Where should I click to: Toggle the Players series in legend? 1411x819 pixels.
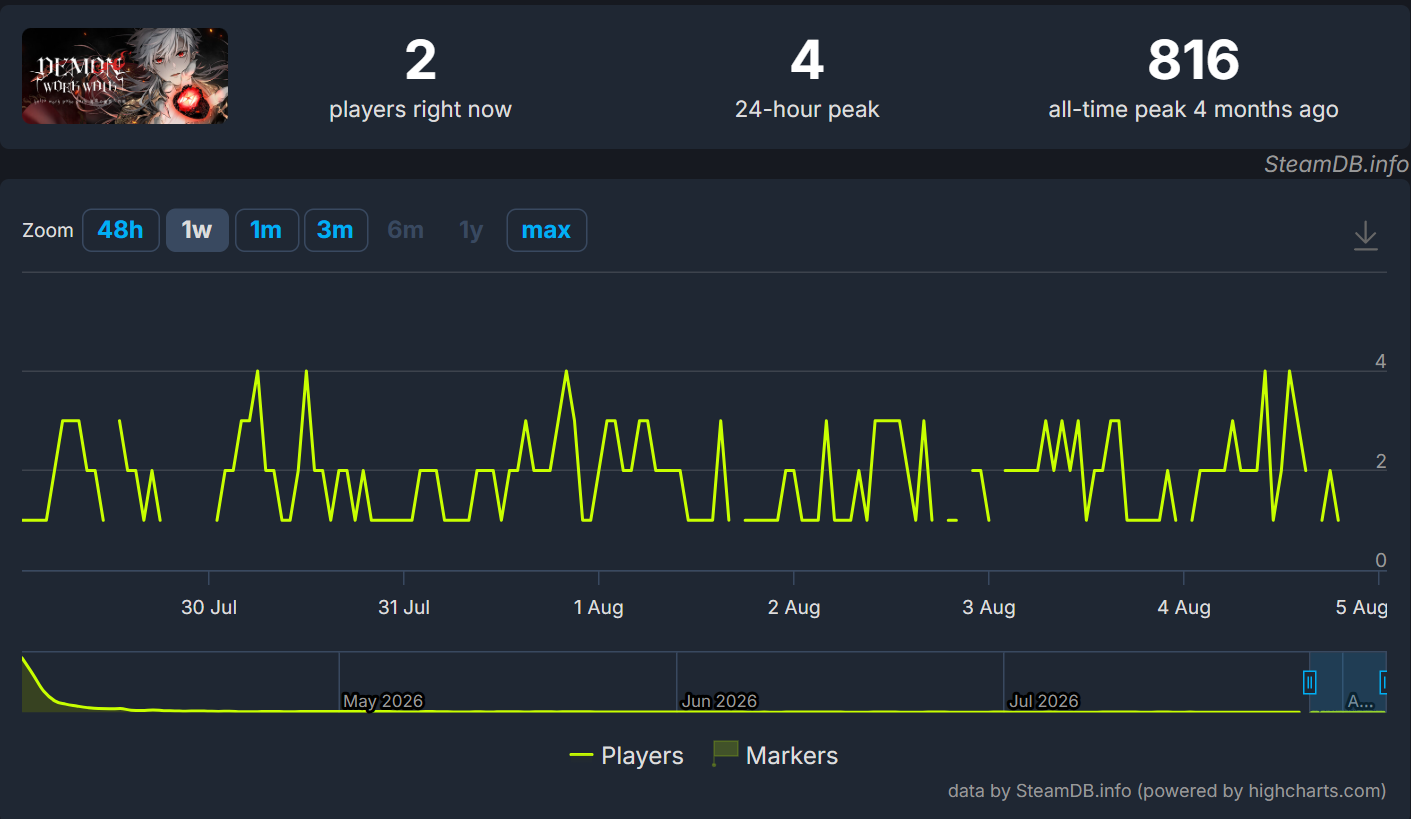[627, 755]
